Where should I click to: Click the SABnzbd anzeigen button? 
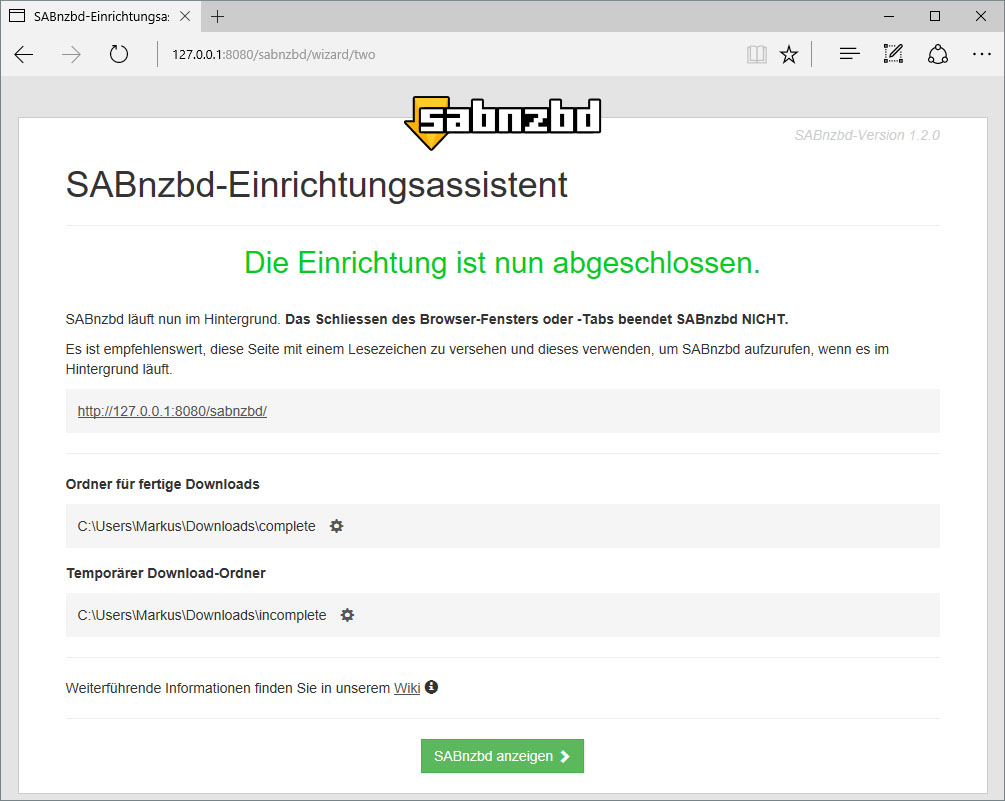pos(502,756)
